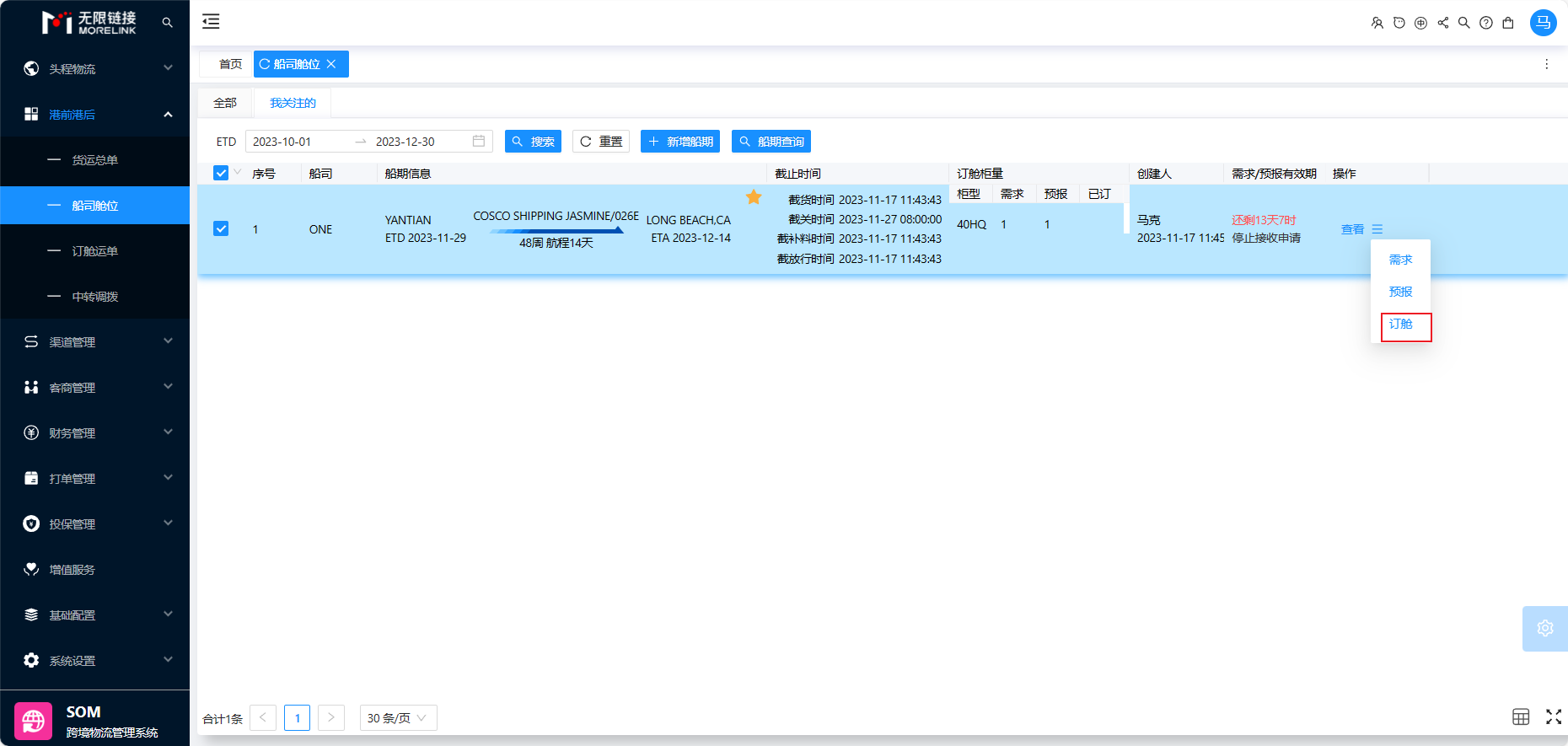Expand the 打单管理 menu
The height and width of the screenshot is (746, 1568).
94,478
